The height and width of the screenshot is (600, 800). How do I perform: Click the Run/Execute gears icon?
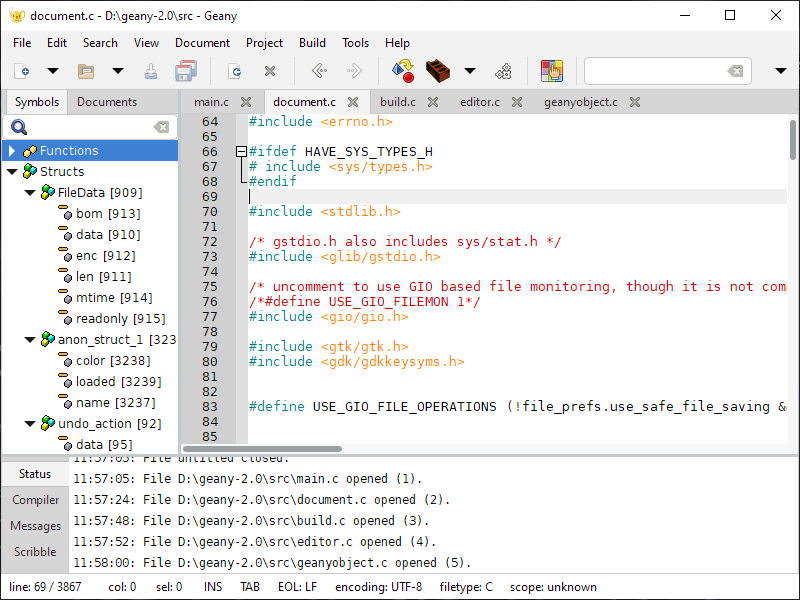505,71
